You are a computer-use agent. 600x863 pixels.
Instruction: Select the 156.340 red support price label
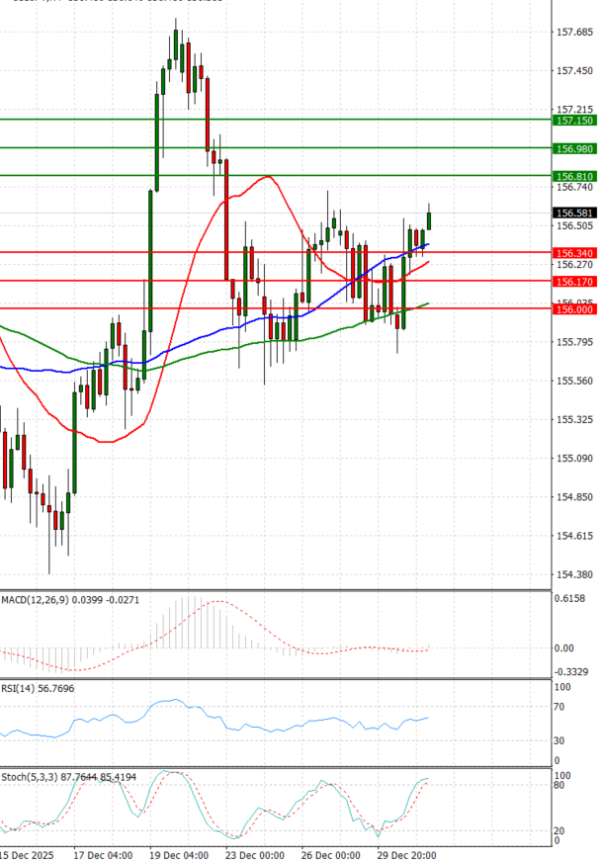point(573,253)
